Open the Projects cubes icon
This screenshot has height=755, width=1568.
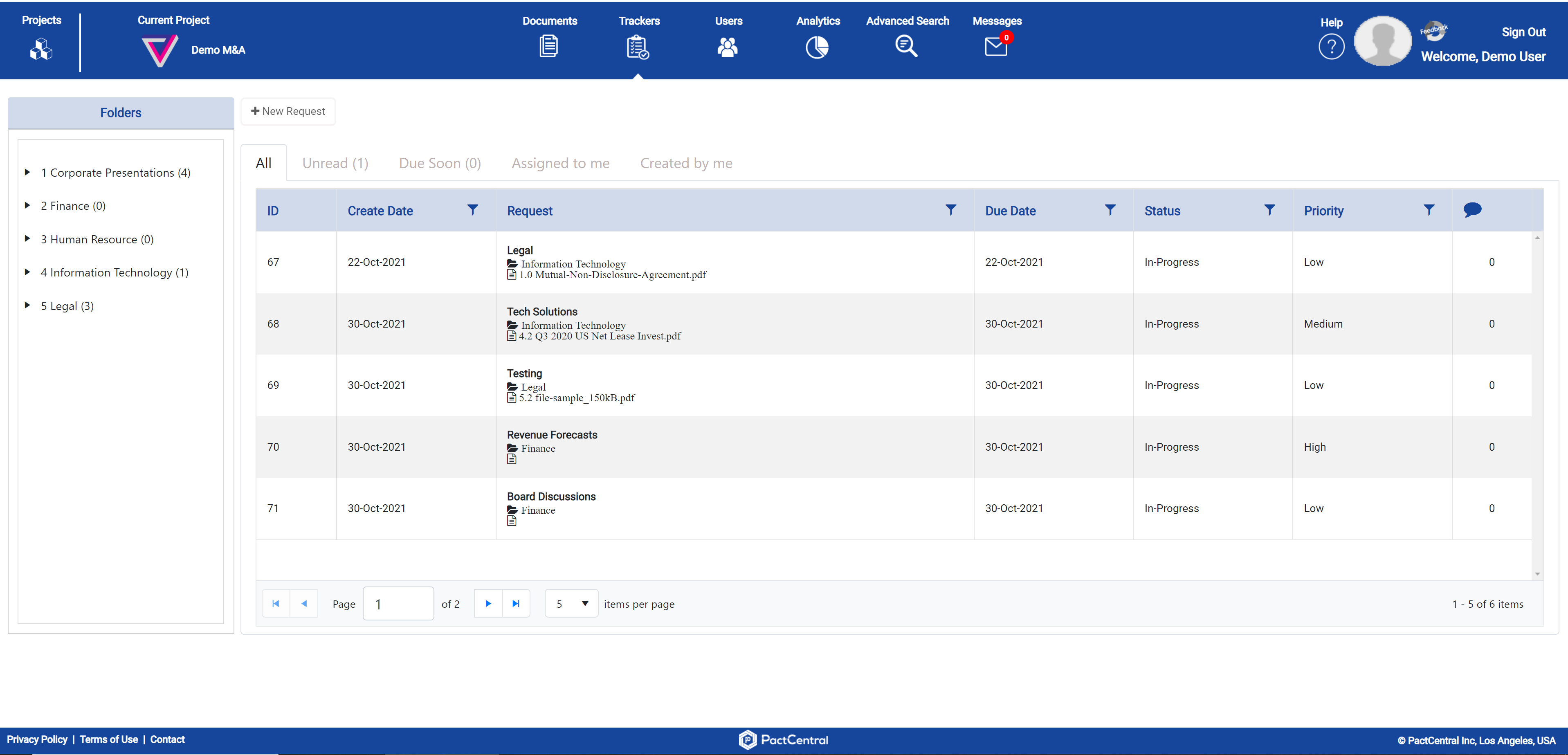pos(41,49)
